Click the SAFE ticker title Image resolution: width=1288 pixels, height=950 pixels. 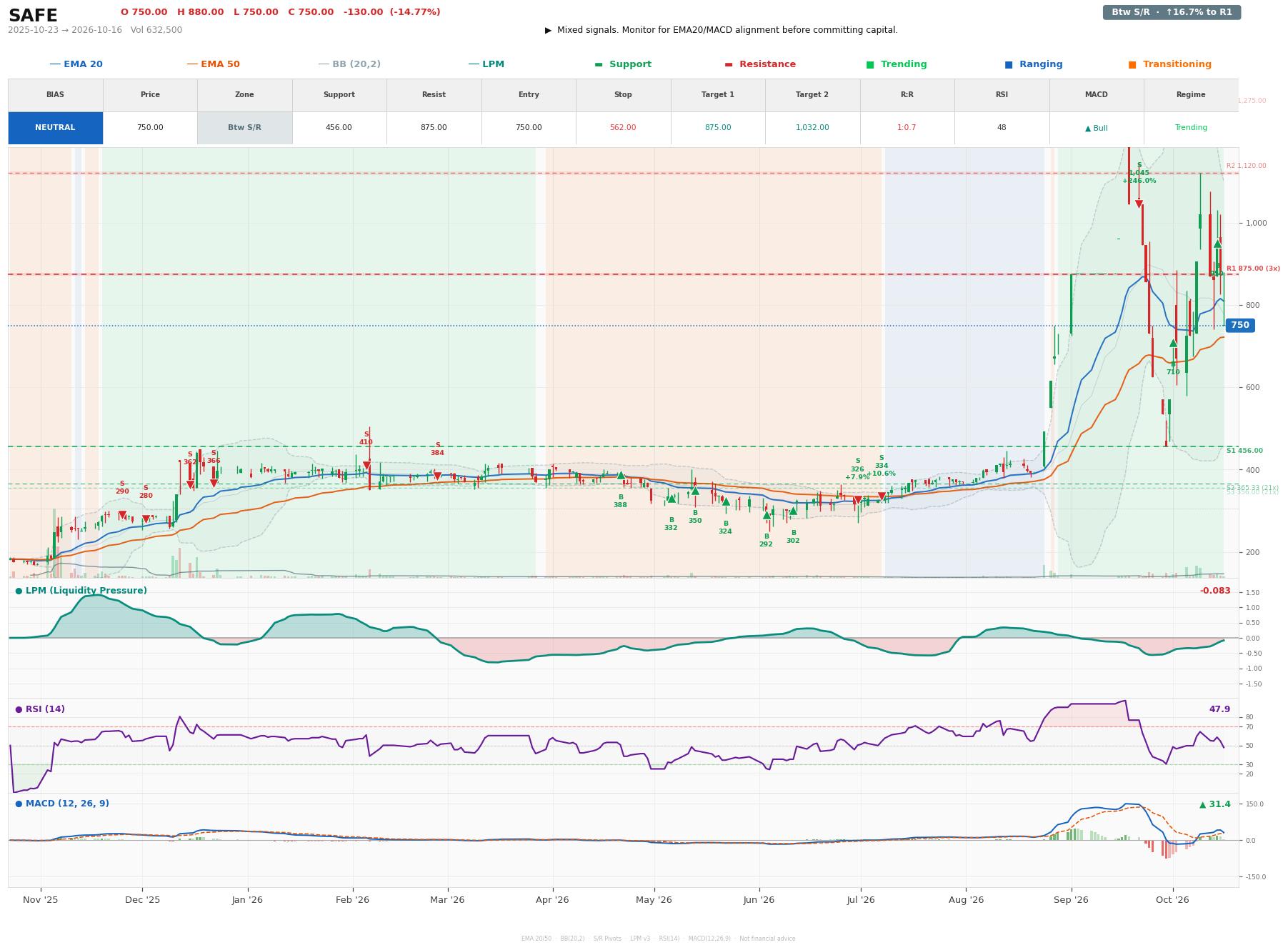click(33, 16)
